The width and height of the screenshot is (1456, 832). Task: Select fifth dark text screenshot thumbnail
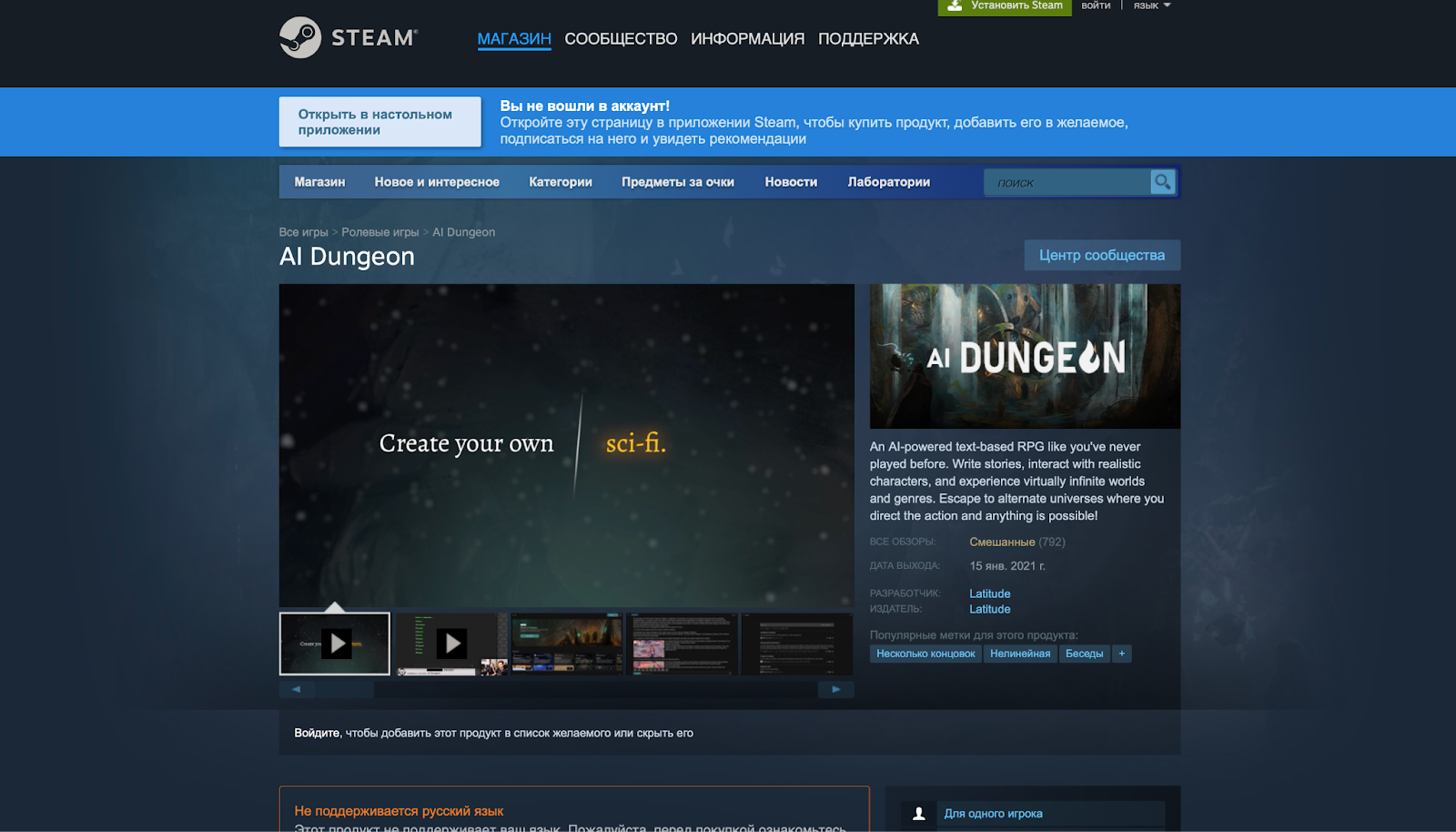pos(797,644)
